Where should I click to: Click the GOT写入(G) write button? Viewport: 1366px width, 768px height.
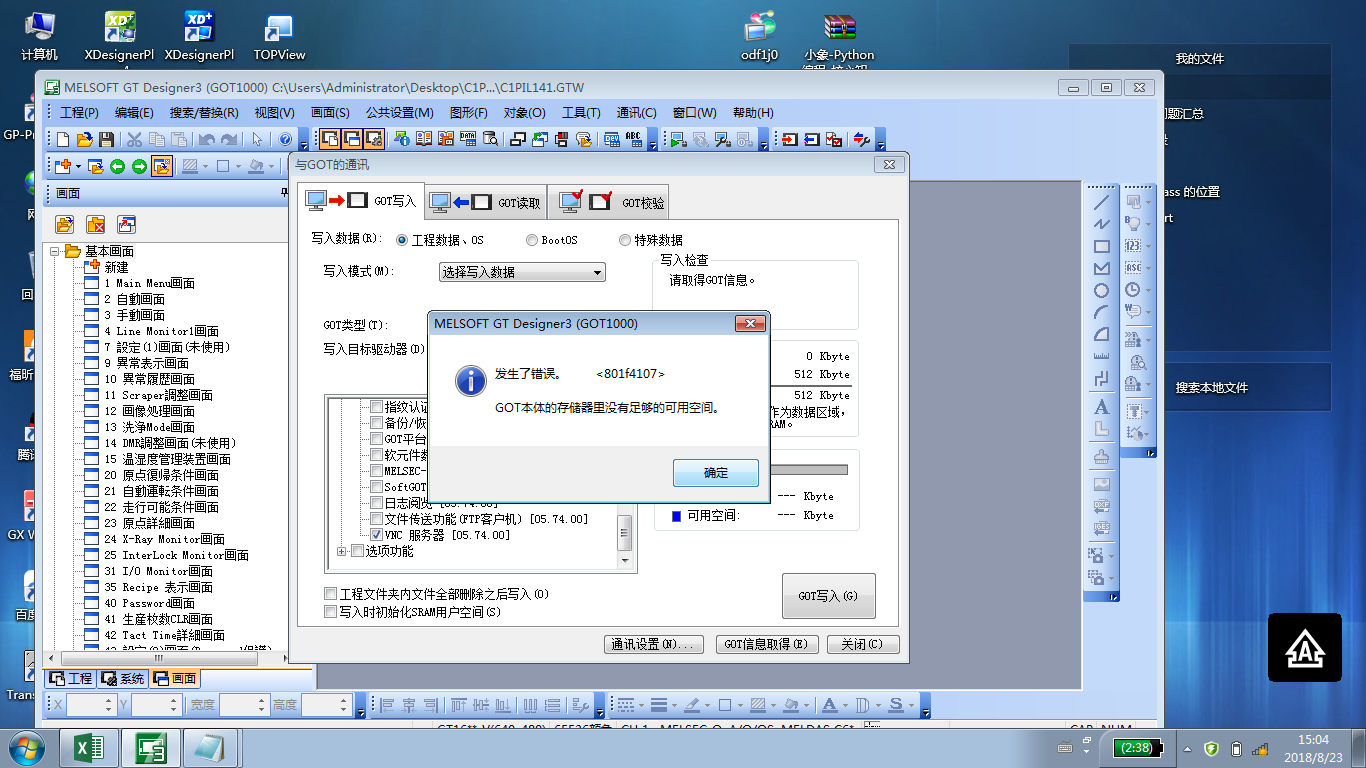tap(828, 596)
